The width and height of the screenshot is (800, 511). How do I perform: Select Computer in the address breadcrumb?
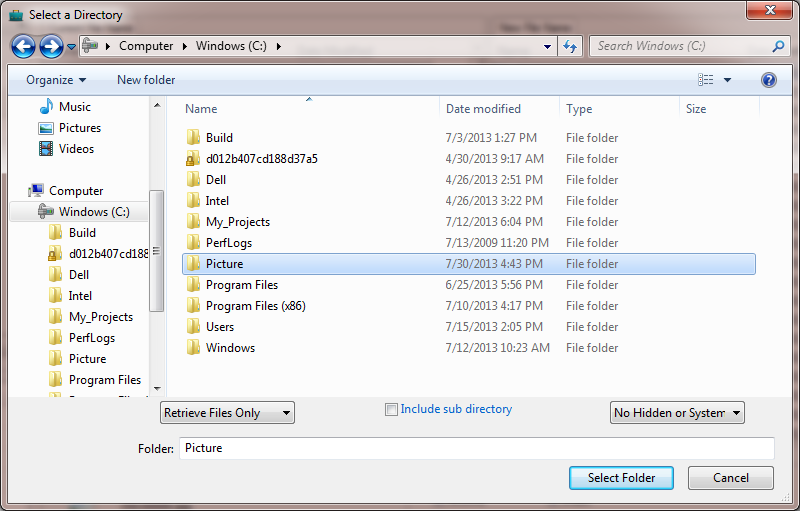pos(146,46)
